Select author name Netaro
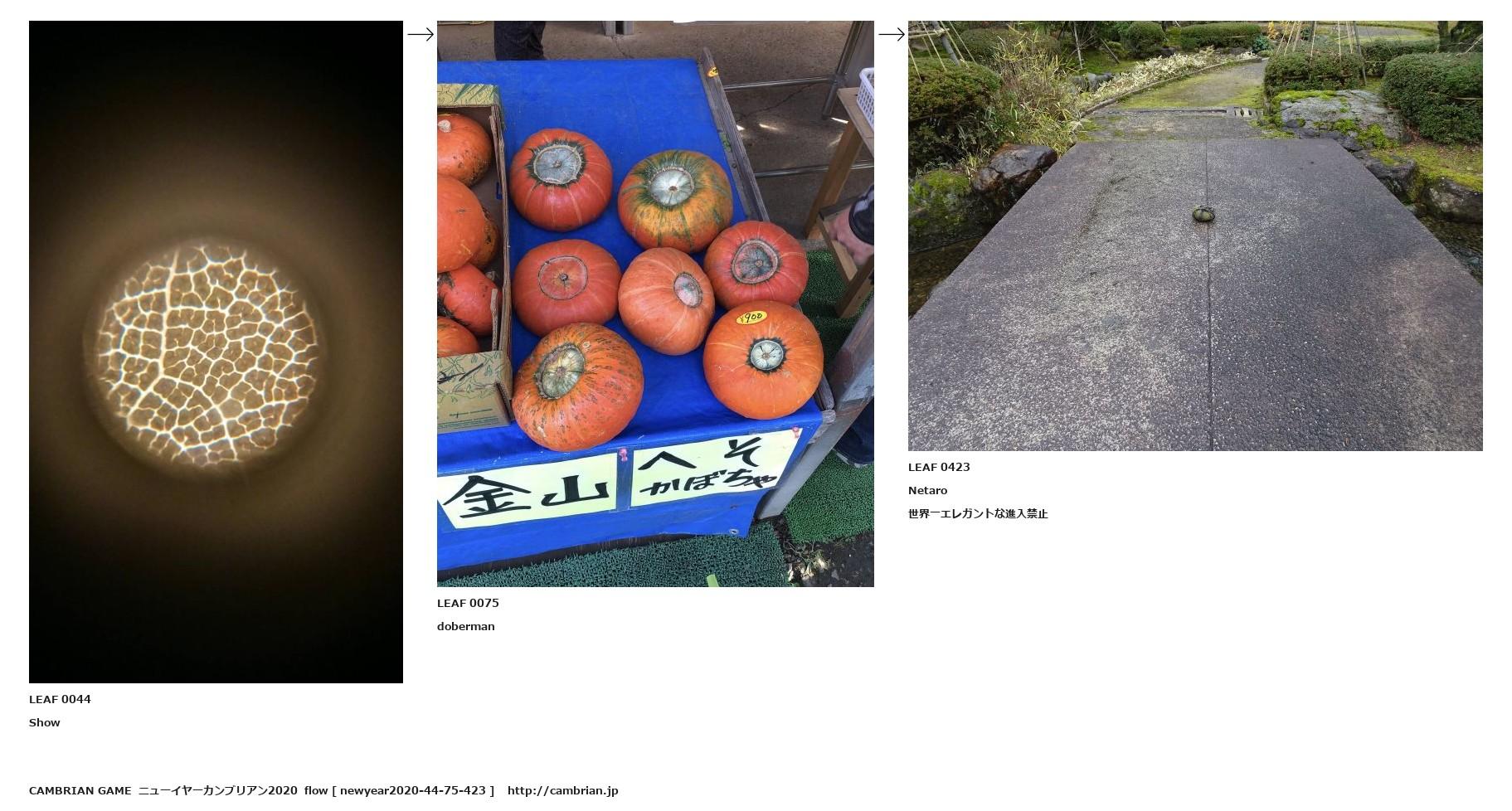Screen dimensions: 1512x811 (927, 490)
